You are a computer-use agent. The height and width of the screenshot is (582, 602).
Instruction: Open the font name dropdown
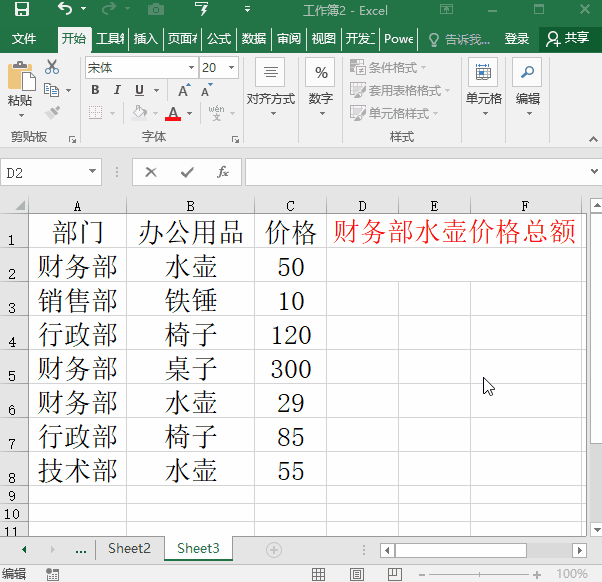coord(189,68)
